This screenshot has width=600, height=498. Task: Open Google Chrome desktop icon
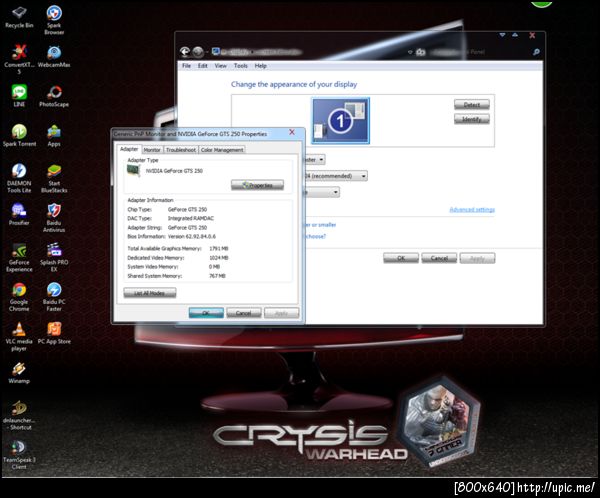19,297
